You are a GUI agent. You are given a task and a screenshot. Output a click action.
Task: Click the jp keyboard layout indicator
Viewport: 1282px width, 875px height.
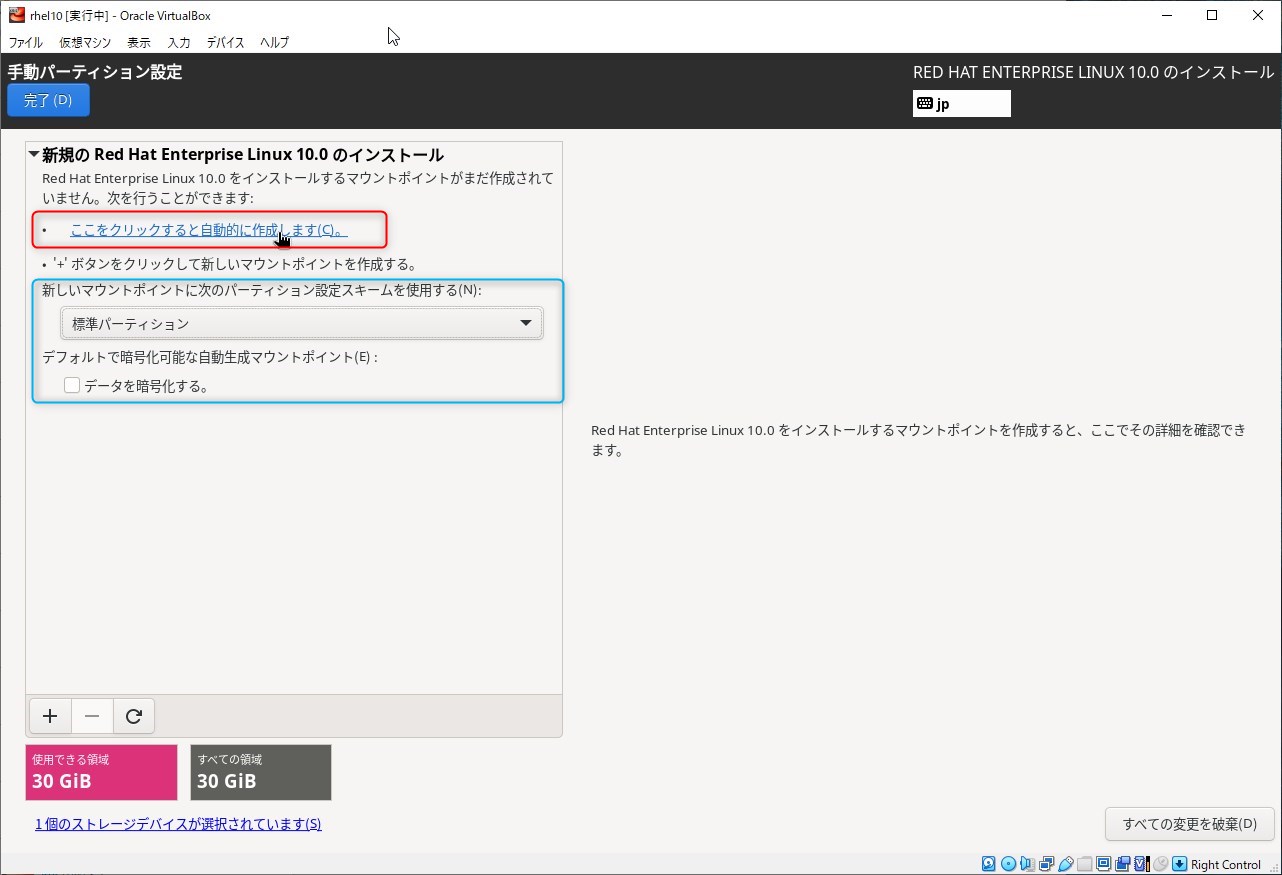click(x=961, y=104)
